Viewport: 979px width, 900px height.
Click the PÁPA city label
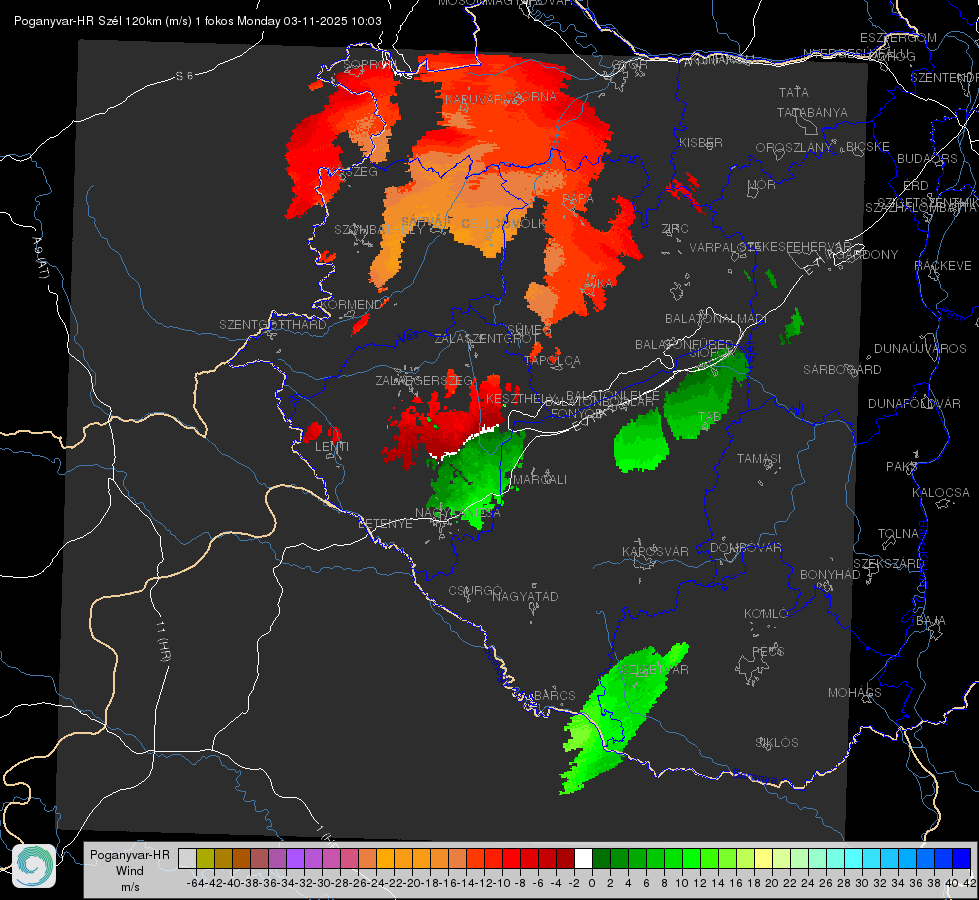[x=578, y=198]
